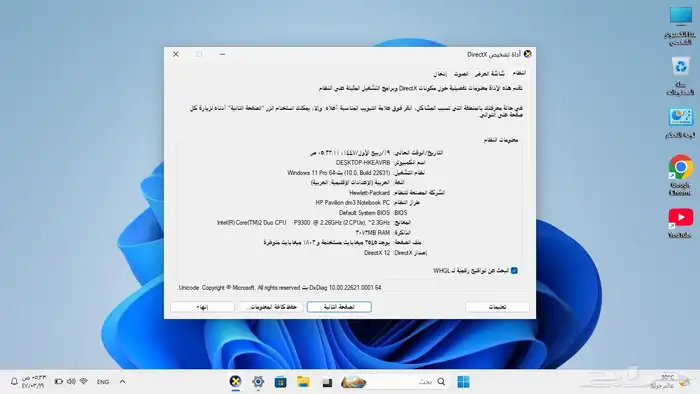This screenshot has height=394, width=700.
Task: Click the Save All Information button
Action: (x=271, y=307)
